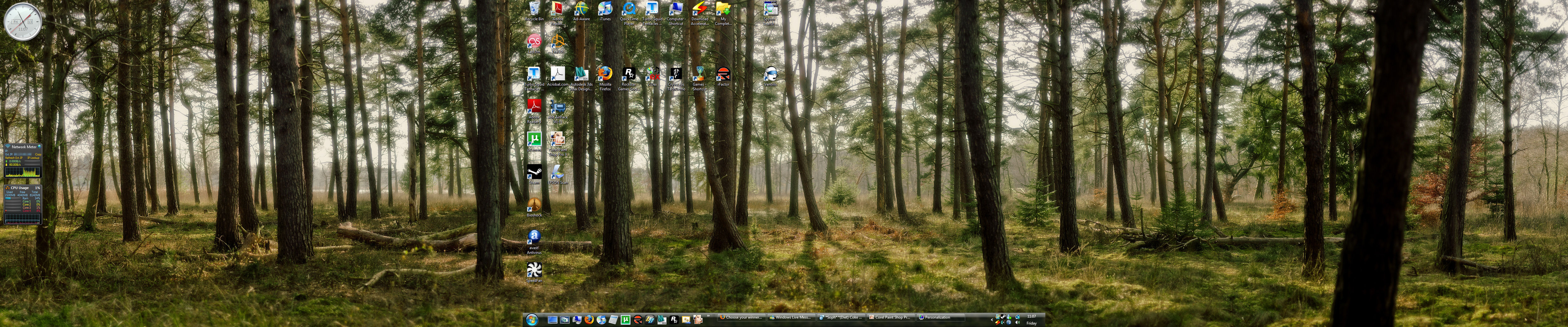Open Computer from the Quick Launch bar
The height and width of the screenshot is (327, 1568).
[576, 320]
